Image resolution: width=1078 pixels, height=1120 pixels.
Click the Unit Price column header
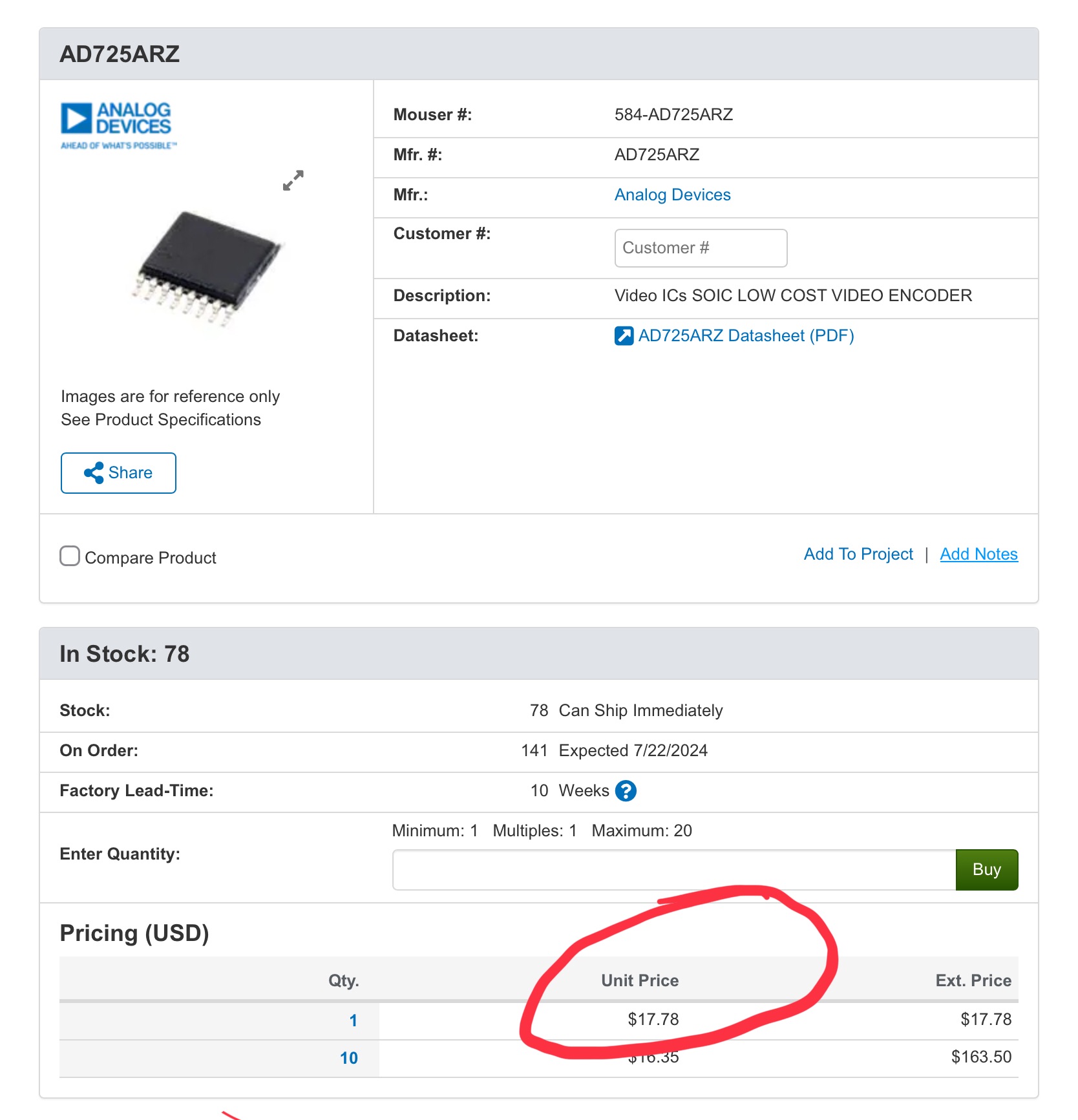(640, 980)
